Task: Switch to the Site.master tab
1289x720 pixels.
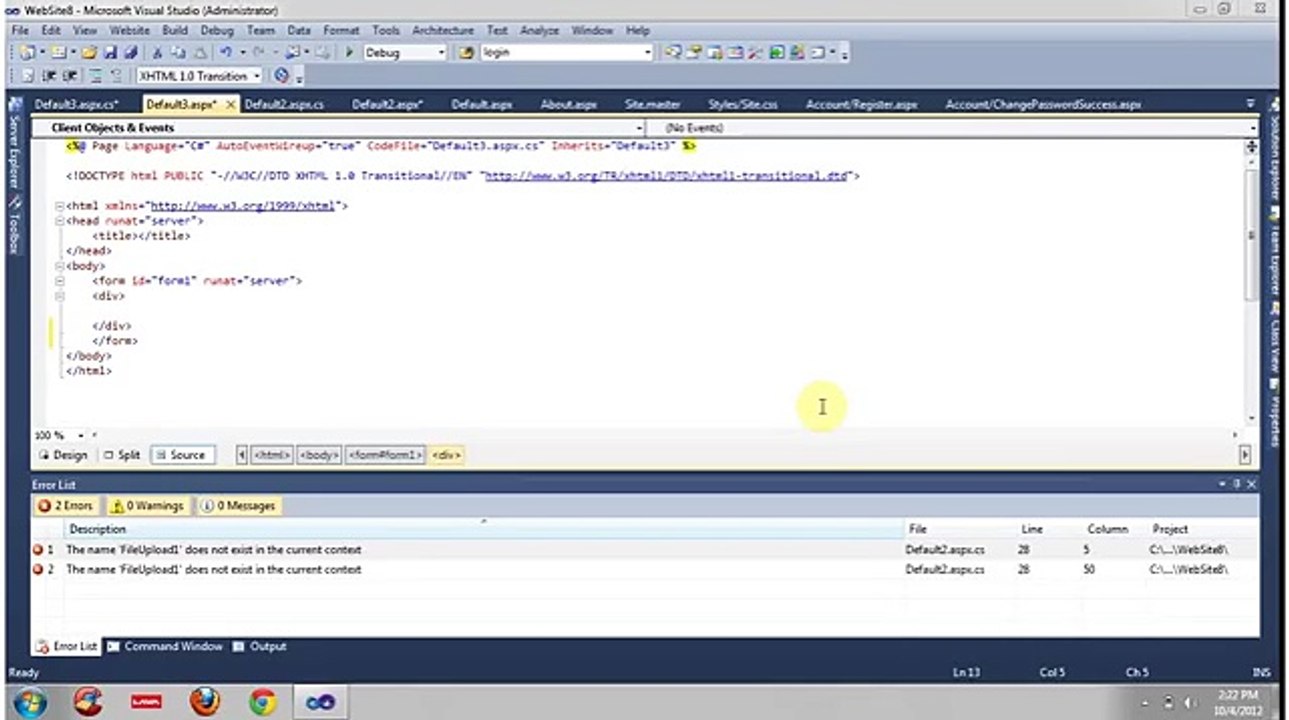Action: click(x=653, y=104)
